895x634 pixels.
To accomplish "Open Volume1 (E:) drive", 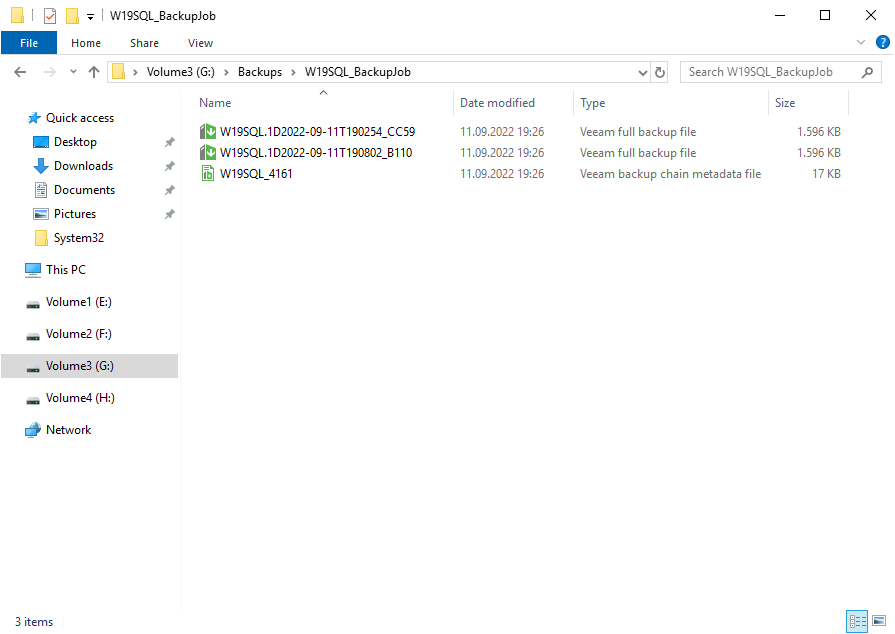I will pyautogui.click(x=79, y=302).
